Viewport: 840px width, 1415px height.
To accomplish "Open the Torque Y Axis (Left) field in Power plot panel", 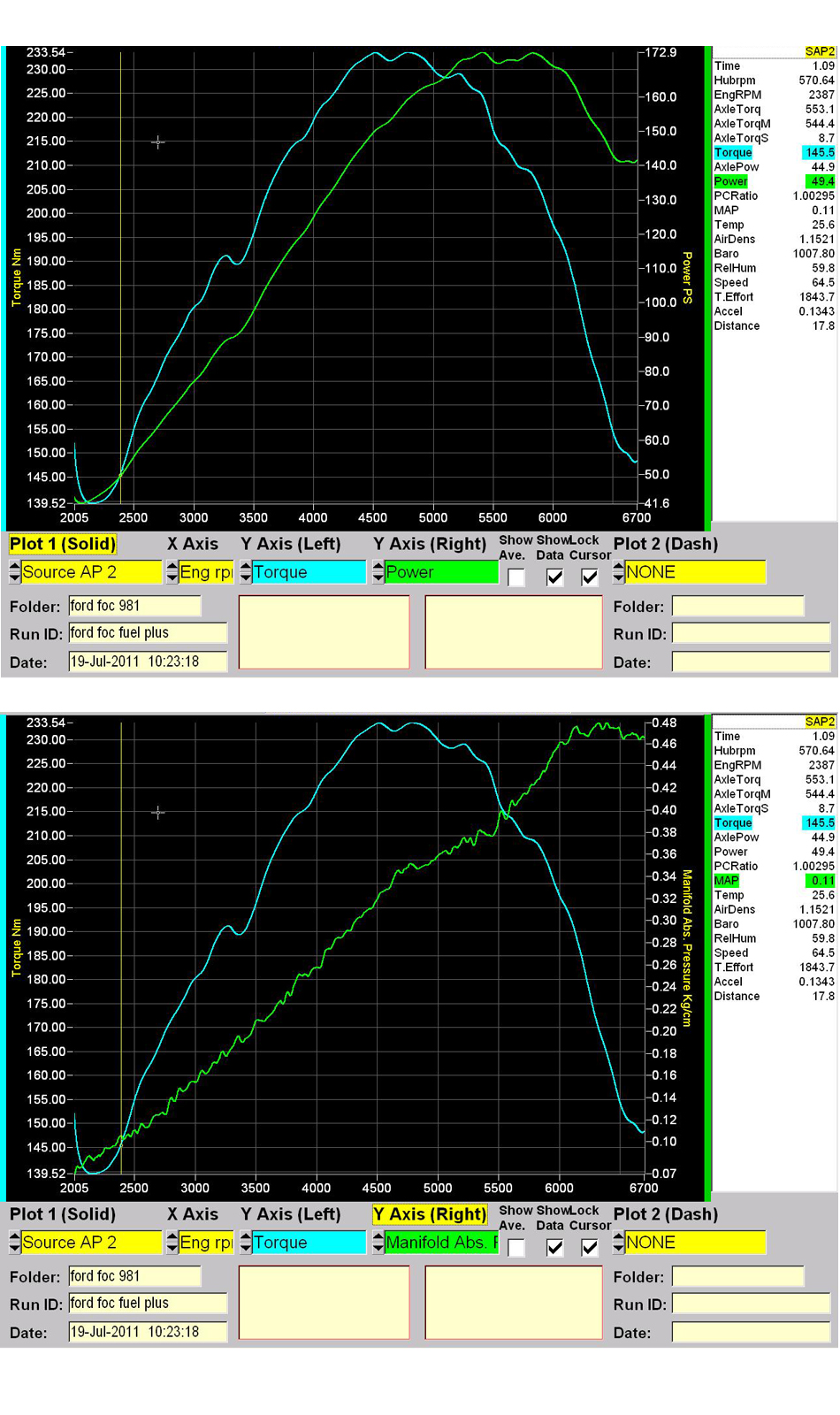I will pyautogui.click(x=309, y=572).
